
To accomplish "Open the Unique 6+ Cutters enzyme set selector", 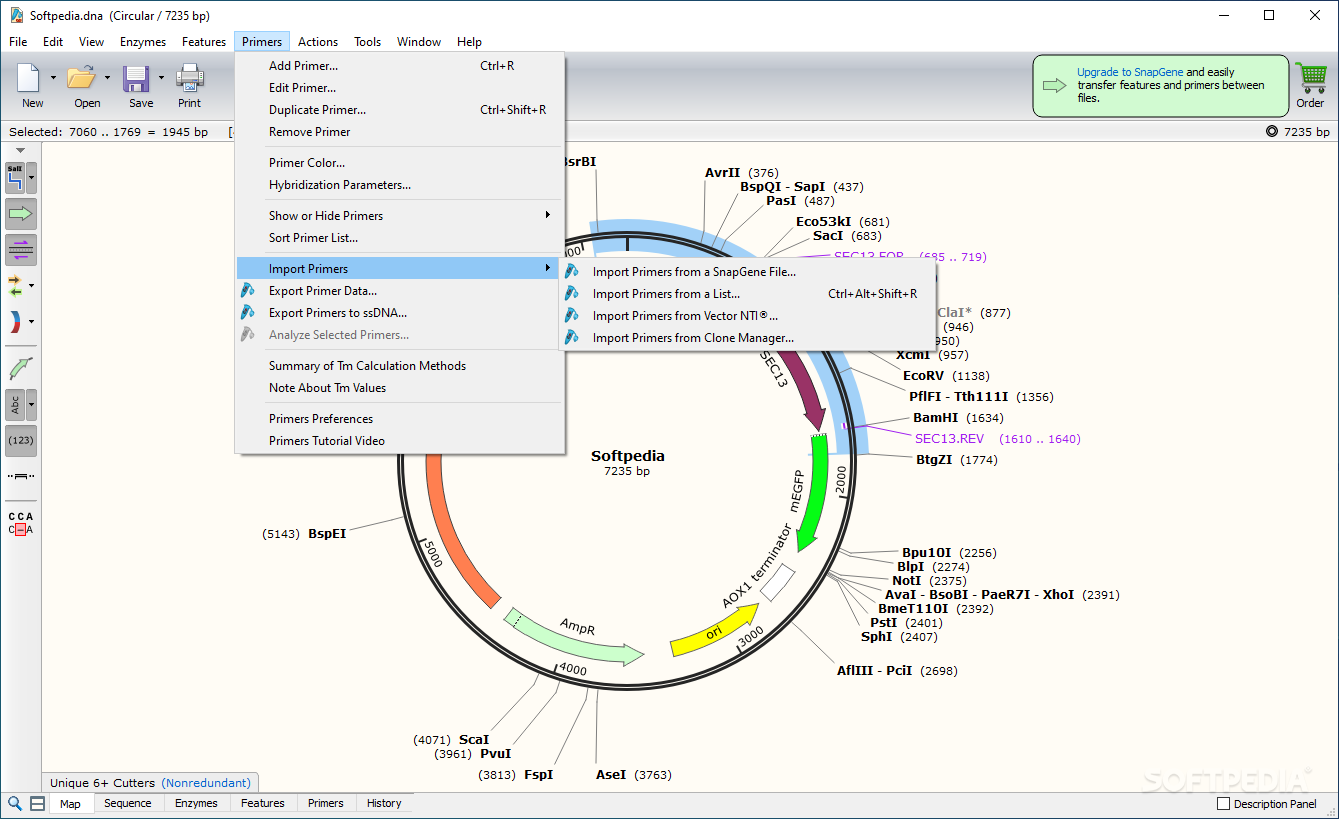I will [151, 783].
